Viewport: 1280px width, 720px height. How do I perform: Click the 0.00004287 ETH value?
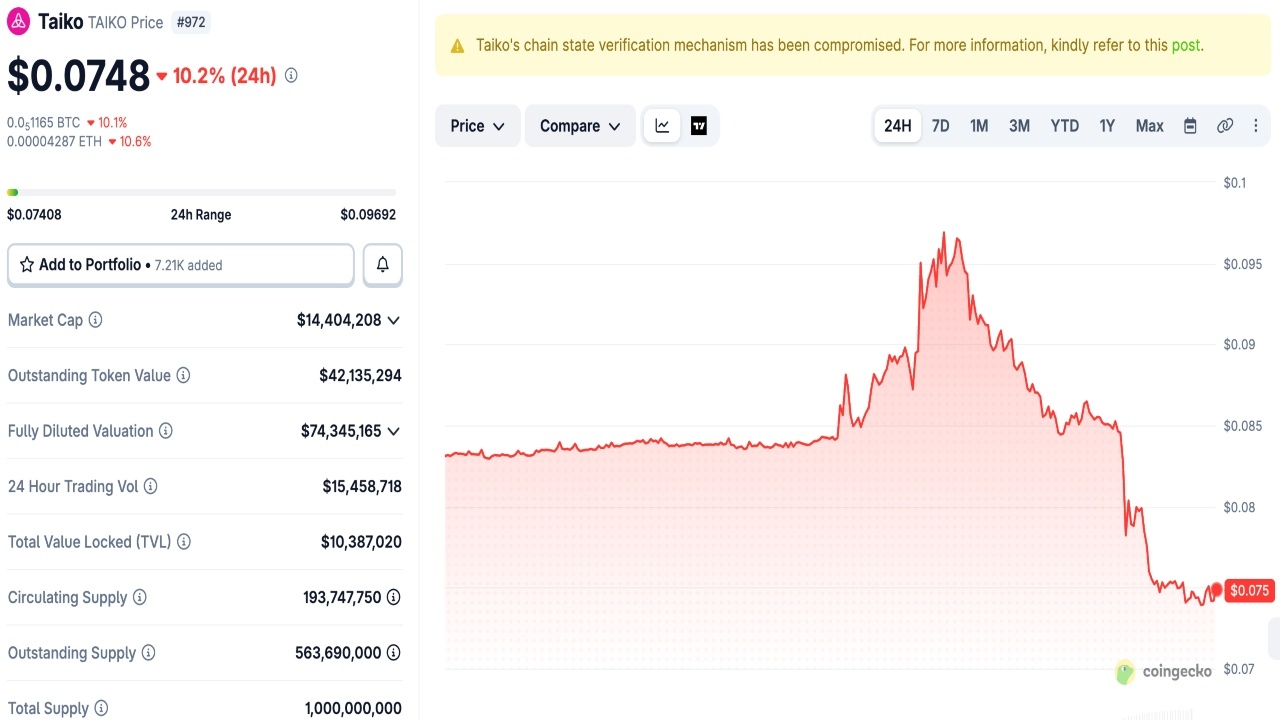pyautogui.click(x=54, y=141)
